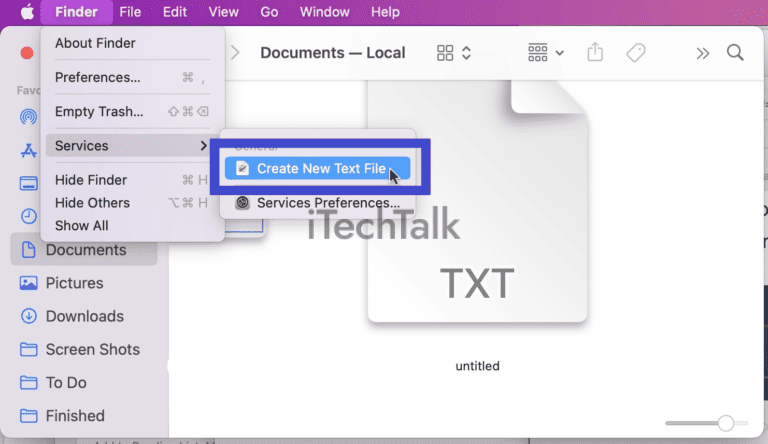The height and width of the screenshot is (444, 768).
Task: Click the group-by grid icon
Action: [538, 52]
